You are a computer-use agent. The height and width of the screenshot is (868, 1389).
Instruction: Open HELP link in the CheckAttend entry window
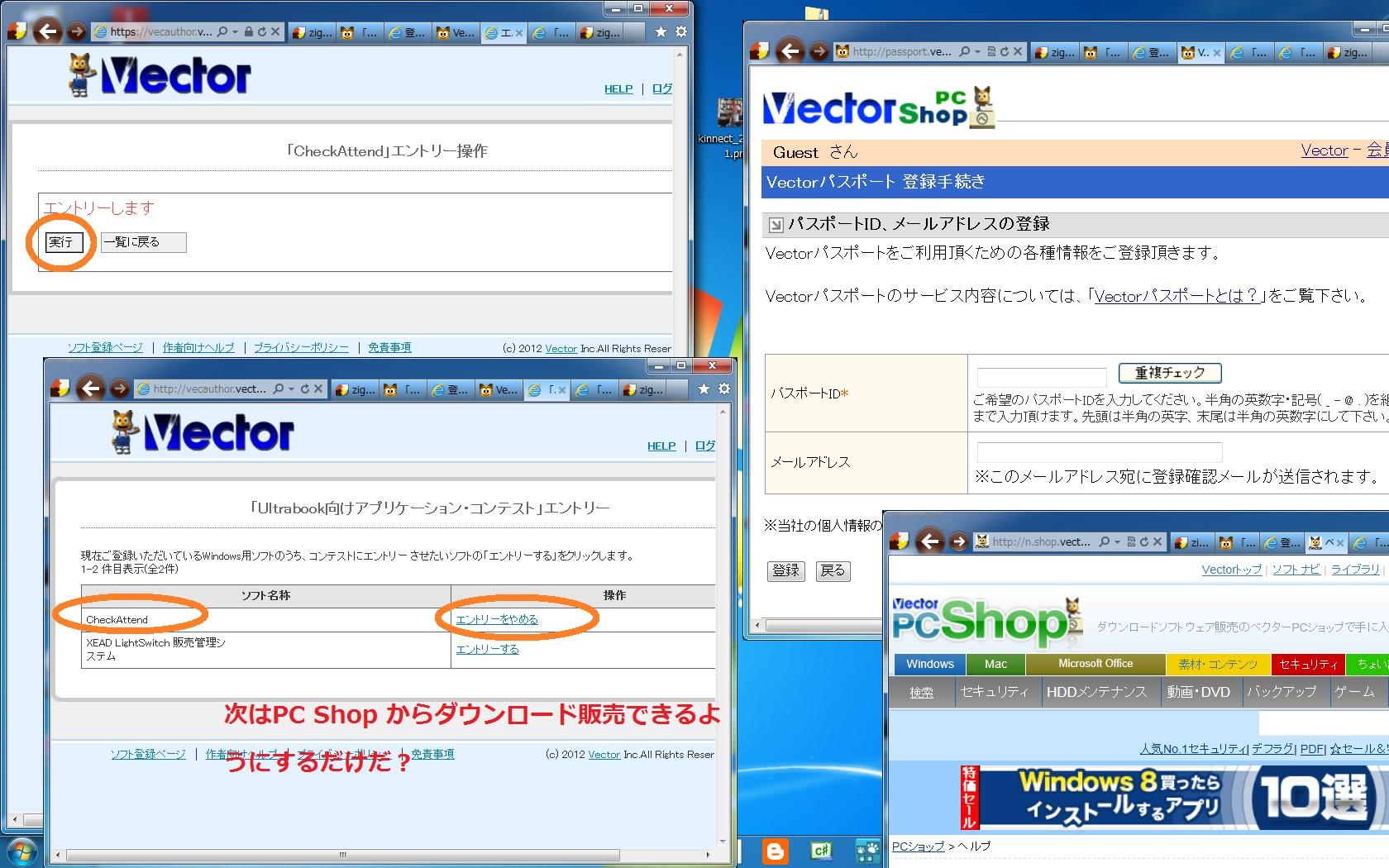[x=618, y=88]
